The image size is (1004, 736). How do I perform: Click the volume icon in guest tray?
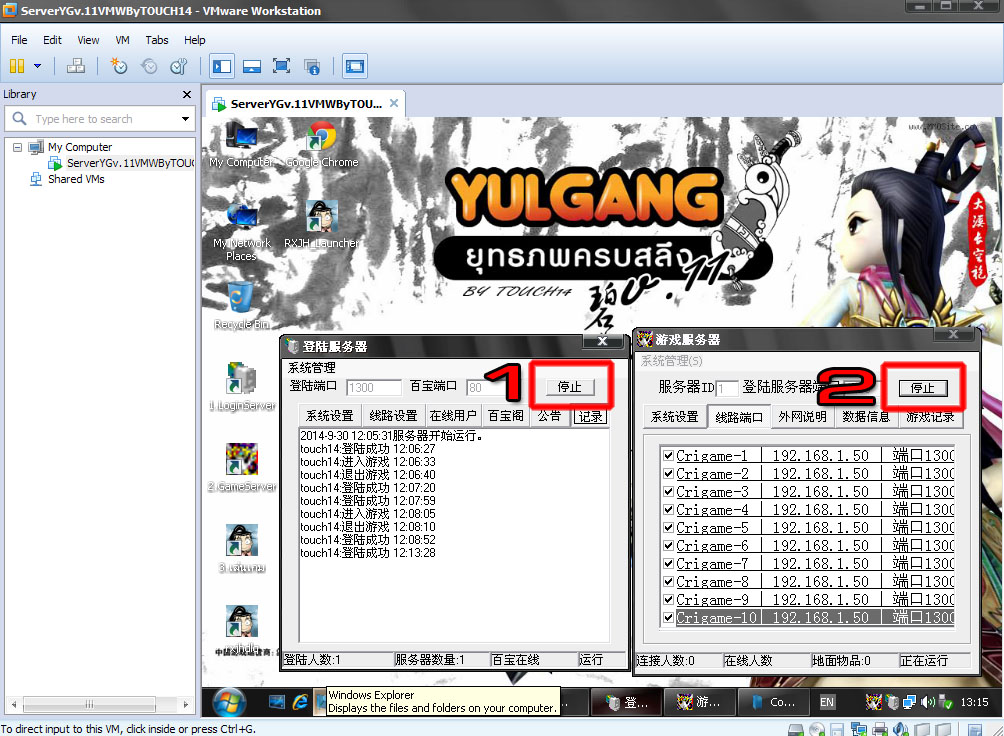(926, 702)
